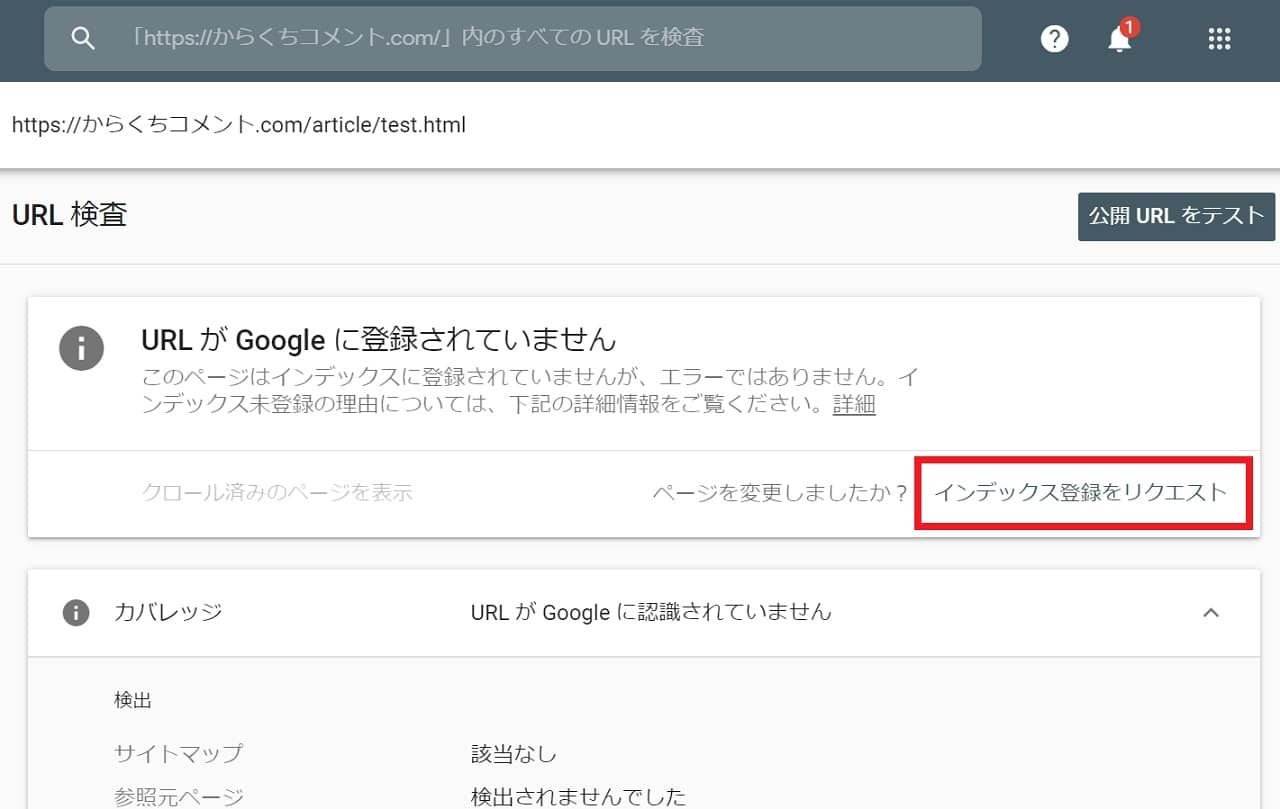The image size is (1280, 809).
Task: Click the ページを変更しましたか？ text
Action: pyautogui.click(x=780, y=492)
